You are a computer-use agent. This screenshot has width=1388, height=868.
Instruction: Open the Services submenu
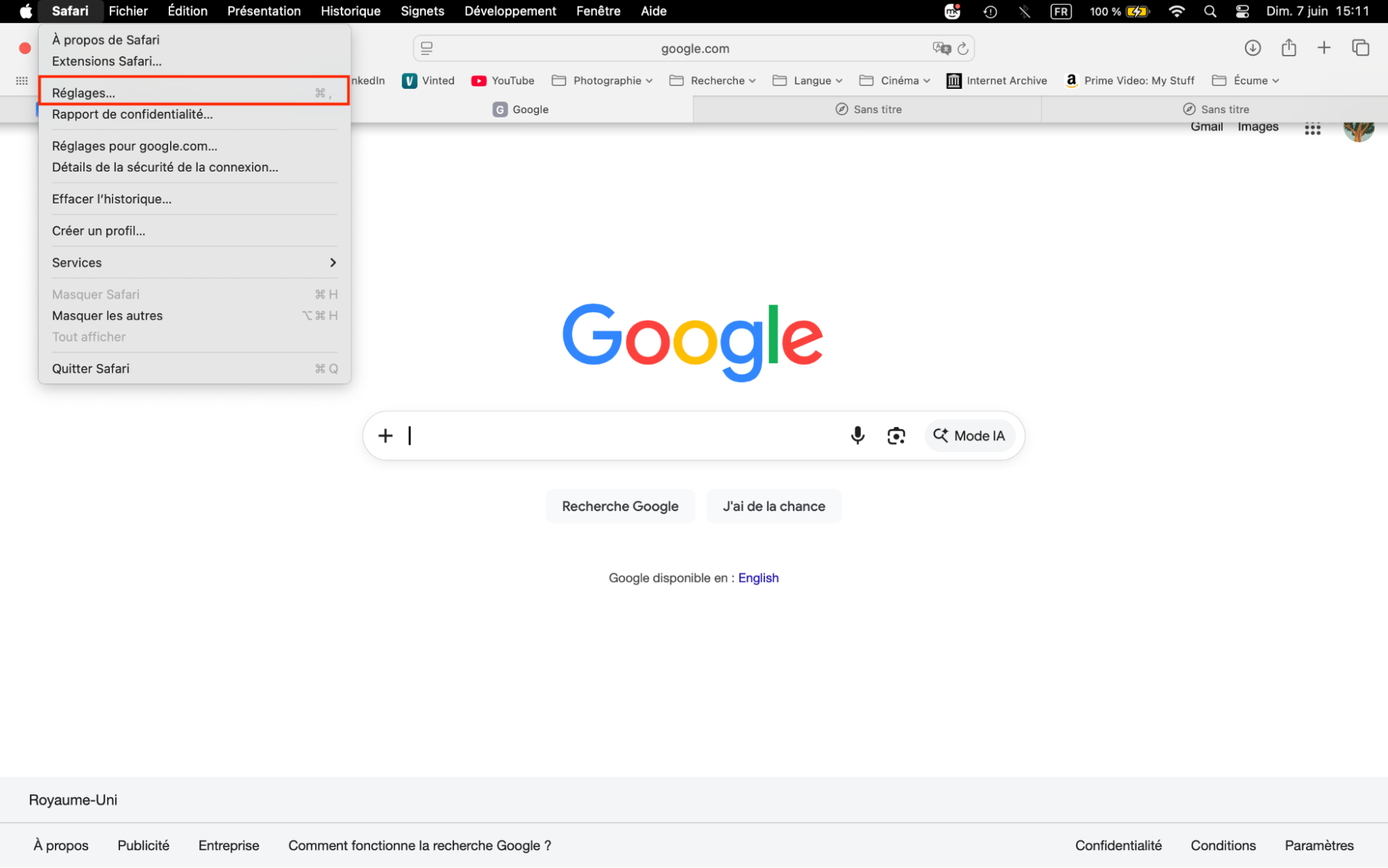coord(194,262)
